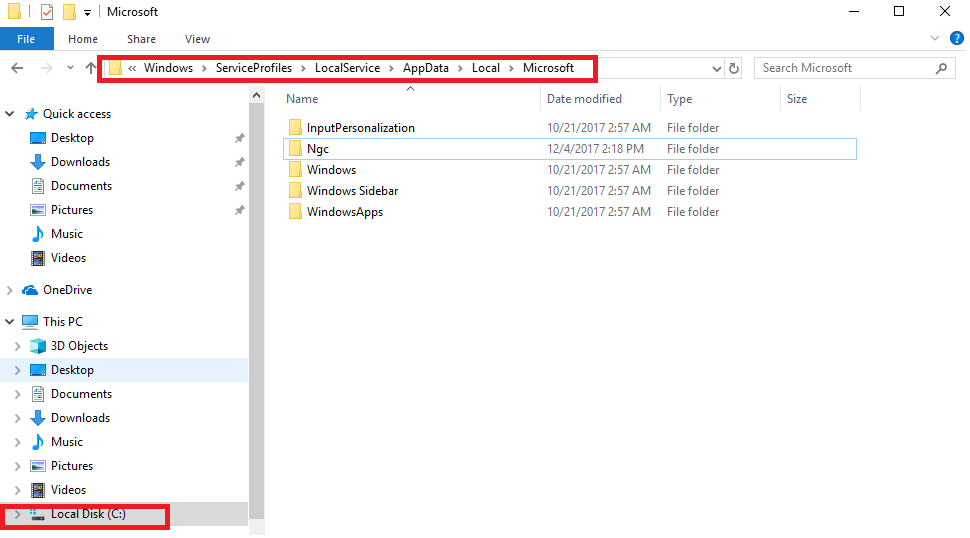Go forward with the Forward arrow

coord(46,68)
